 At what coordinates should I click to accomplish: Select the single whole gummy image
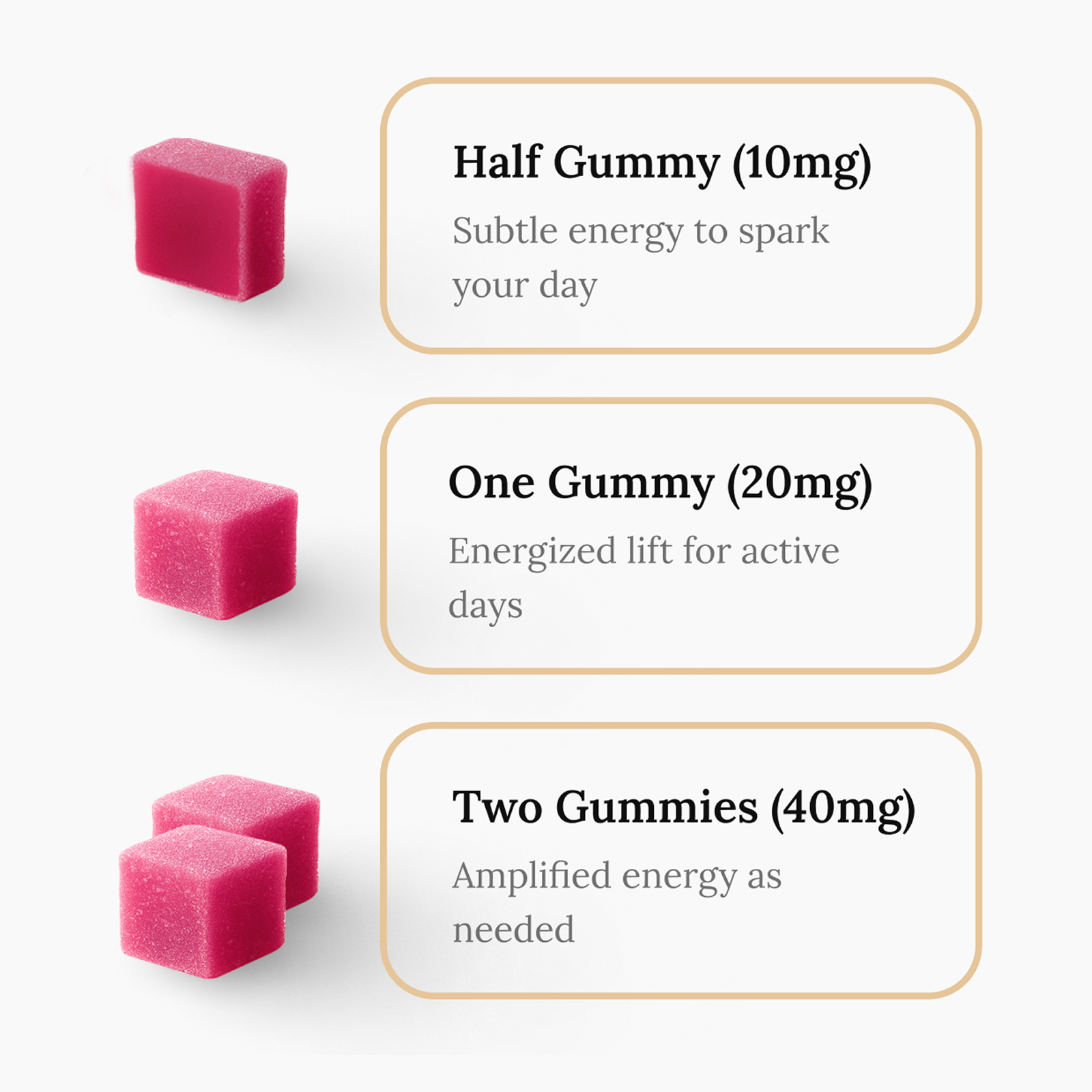click(x=215, y=545)
